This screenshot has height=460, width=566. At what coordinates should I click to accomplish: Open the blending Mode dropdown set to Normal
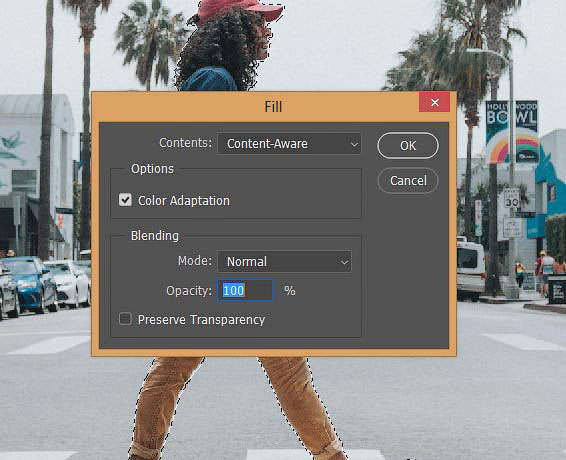coord(284,261)
